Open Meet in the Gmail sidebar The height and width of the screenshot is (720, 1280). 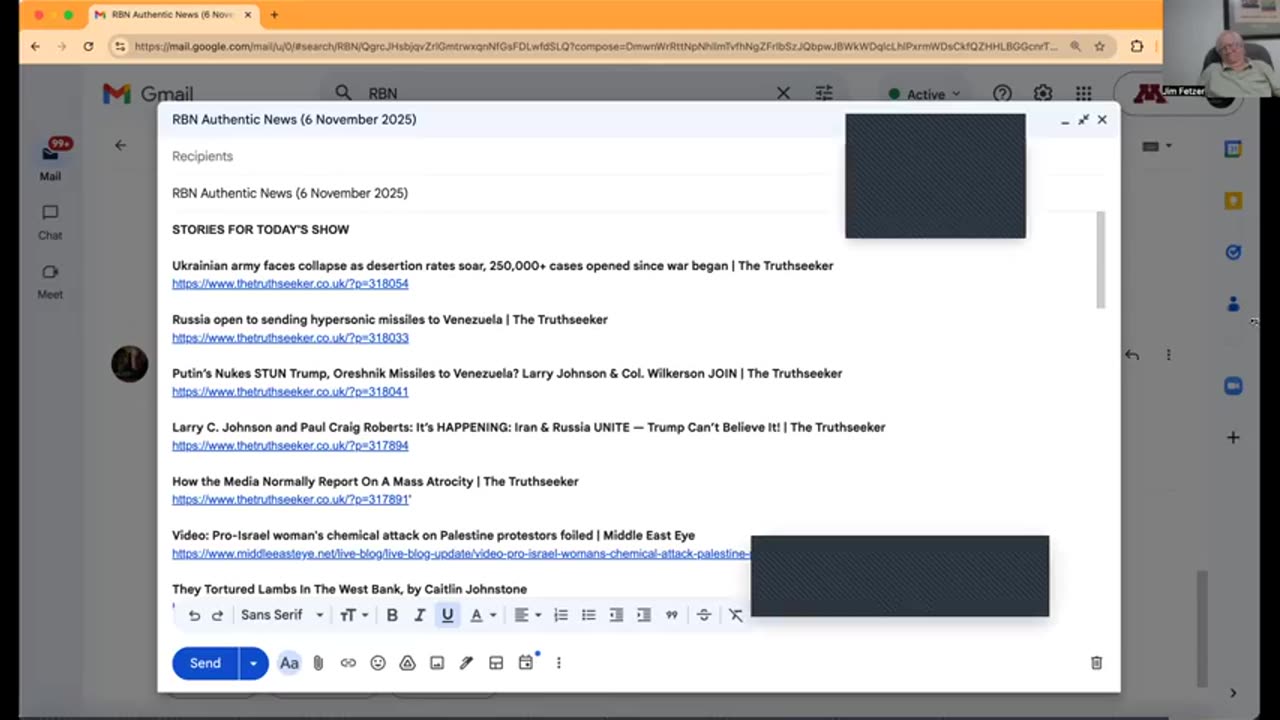point(50,281)
